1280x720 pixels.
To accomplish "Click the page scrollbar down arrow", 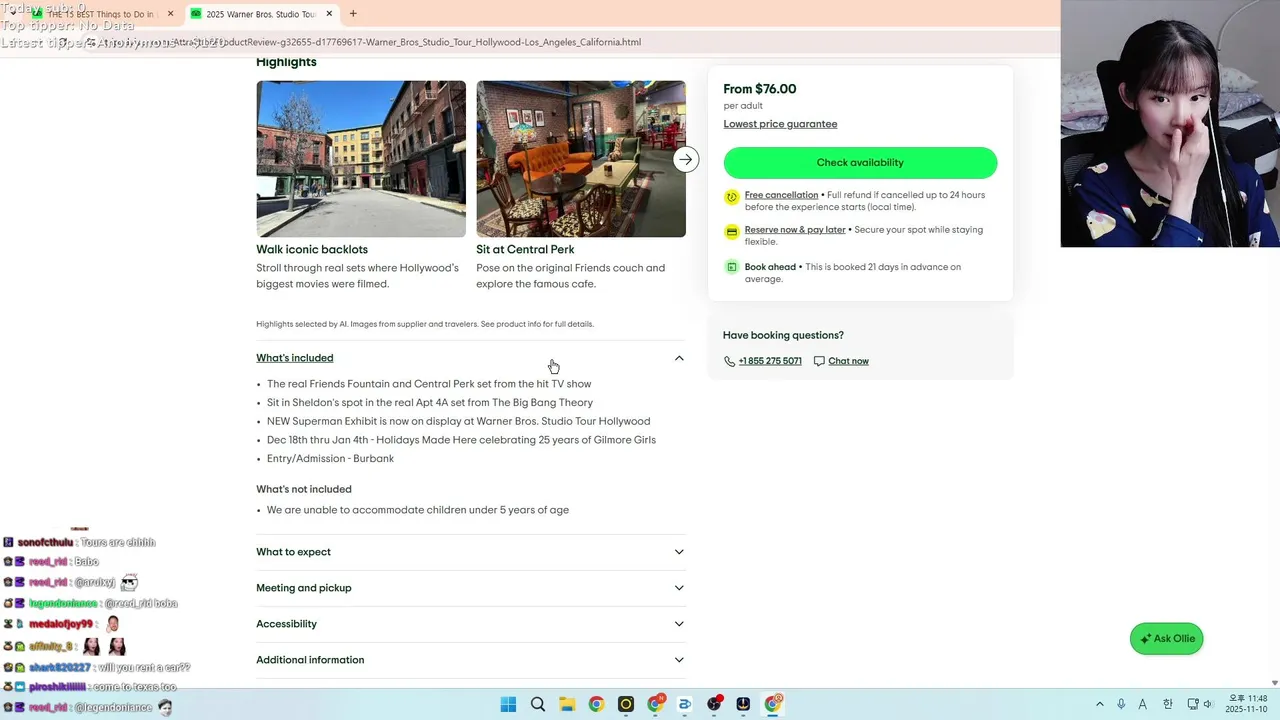I will (x=1274, y=683).
